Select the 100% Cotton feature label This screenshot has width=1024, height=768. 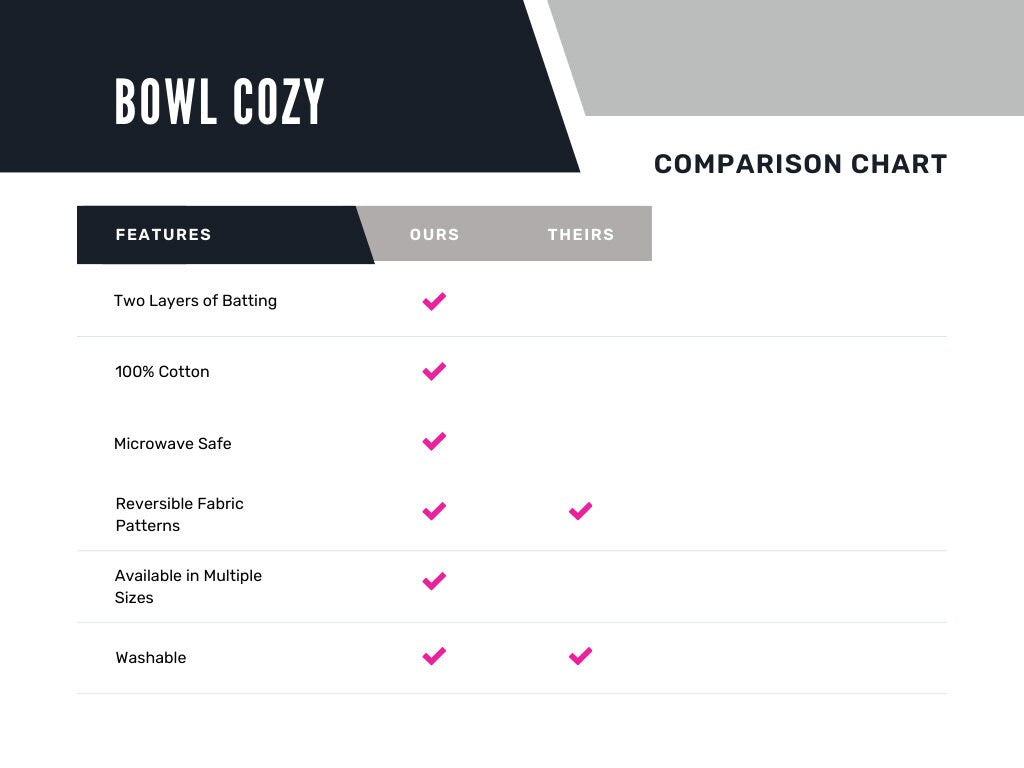(162, 372)
